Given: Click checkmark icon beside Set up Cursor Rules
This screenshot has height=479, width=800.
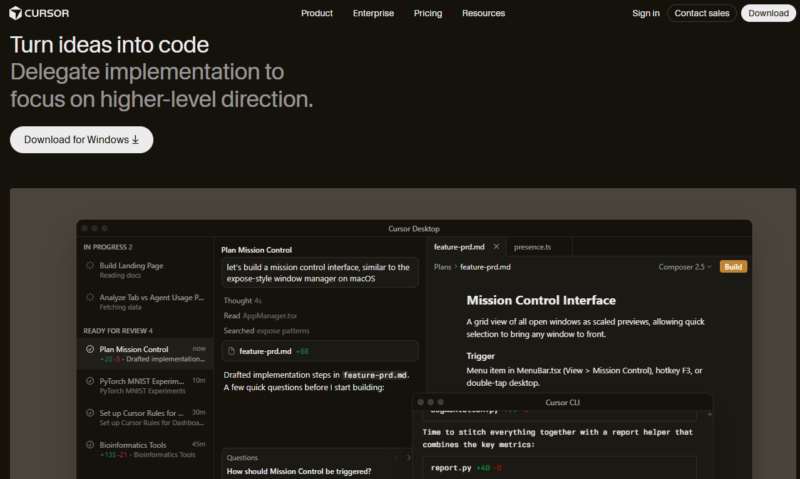Looking at the screenshot, I should click(x=90, y=413).
